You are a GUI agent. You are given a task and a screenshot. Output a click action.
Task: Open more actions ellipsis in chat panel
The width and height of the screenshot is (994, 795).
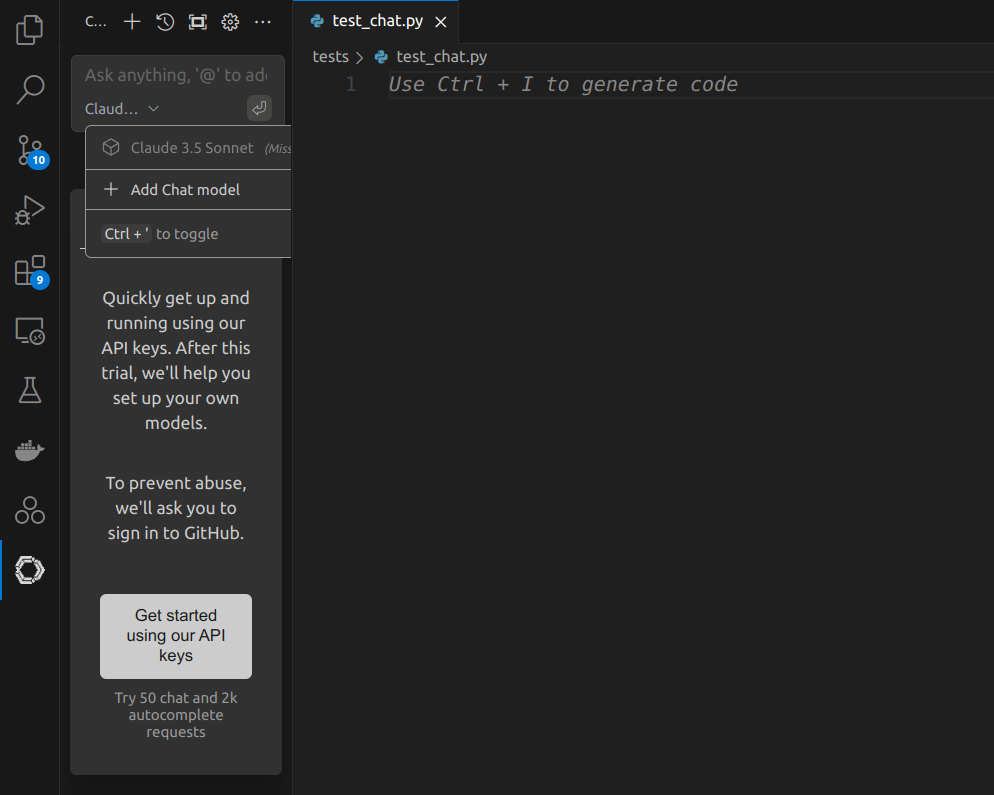[x=262, y=22]
